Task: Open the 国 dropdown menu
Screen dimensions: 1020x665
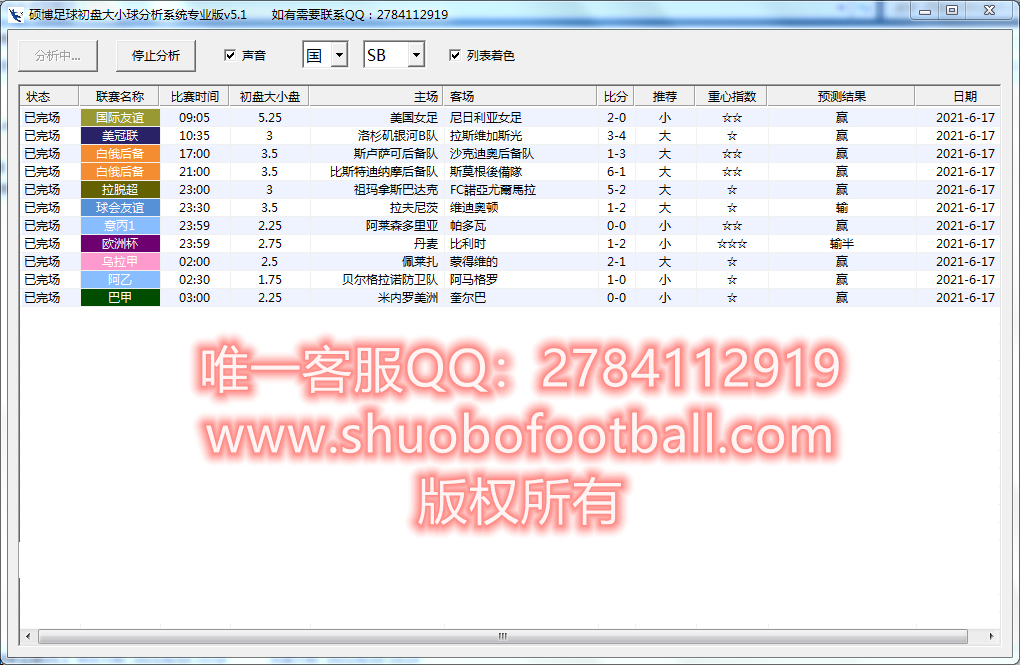Action: [339, 55]
